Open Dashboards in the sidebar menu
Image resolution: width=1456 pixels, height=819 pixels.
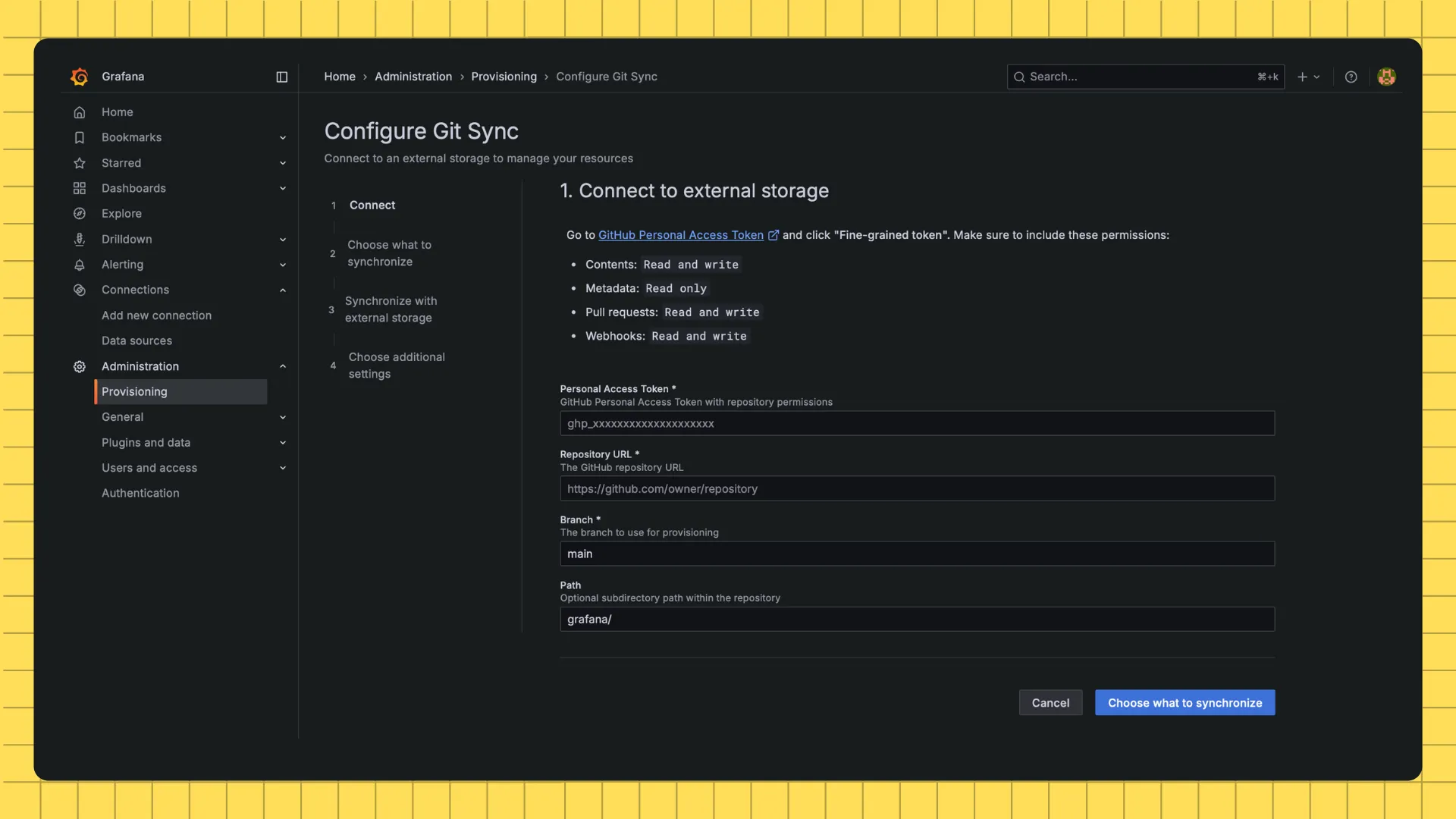[x=133, y=188]
